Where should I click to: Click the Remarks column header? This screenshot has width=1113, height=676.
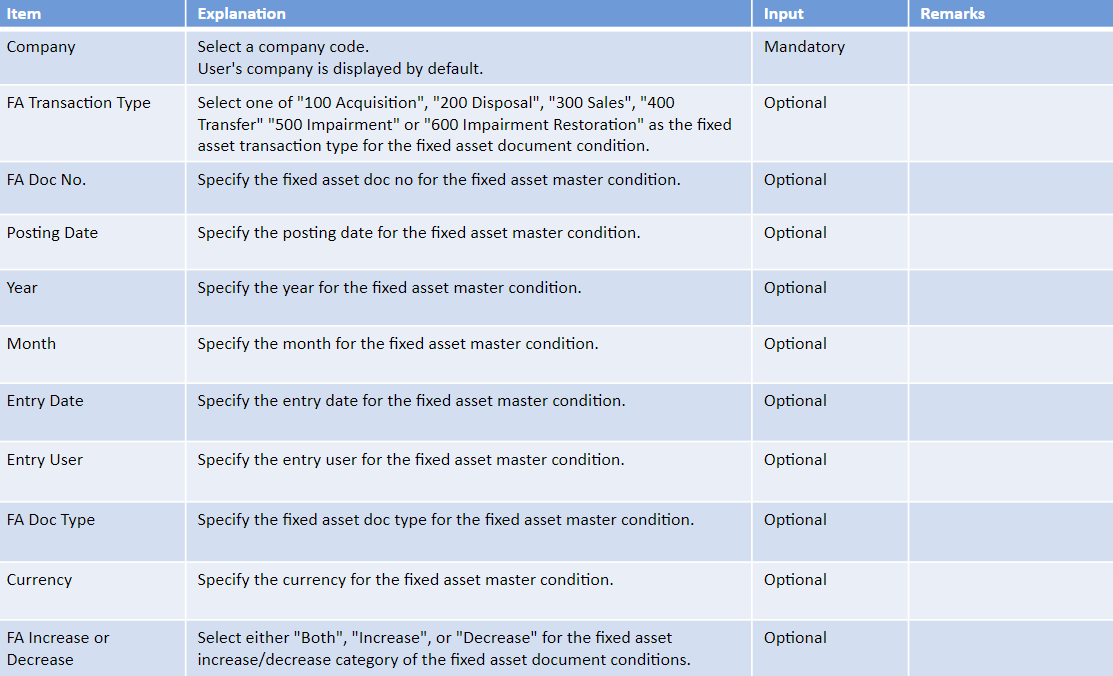[x=1011, y=13]
